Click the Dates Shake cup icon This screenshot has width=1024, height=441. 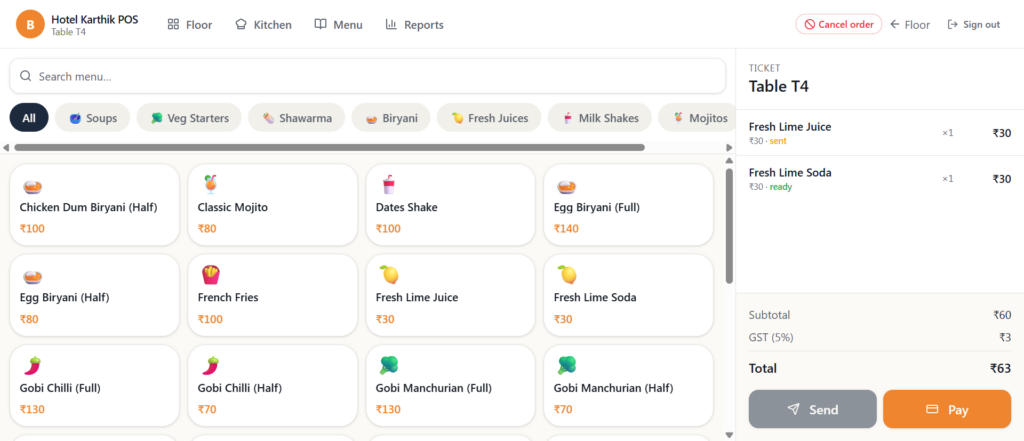(389, 186)
